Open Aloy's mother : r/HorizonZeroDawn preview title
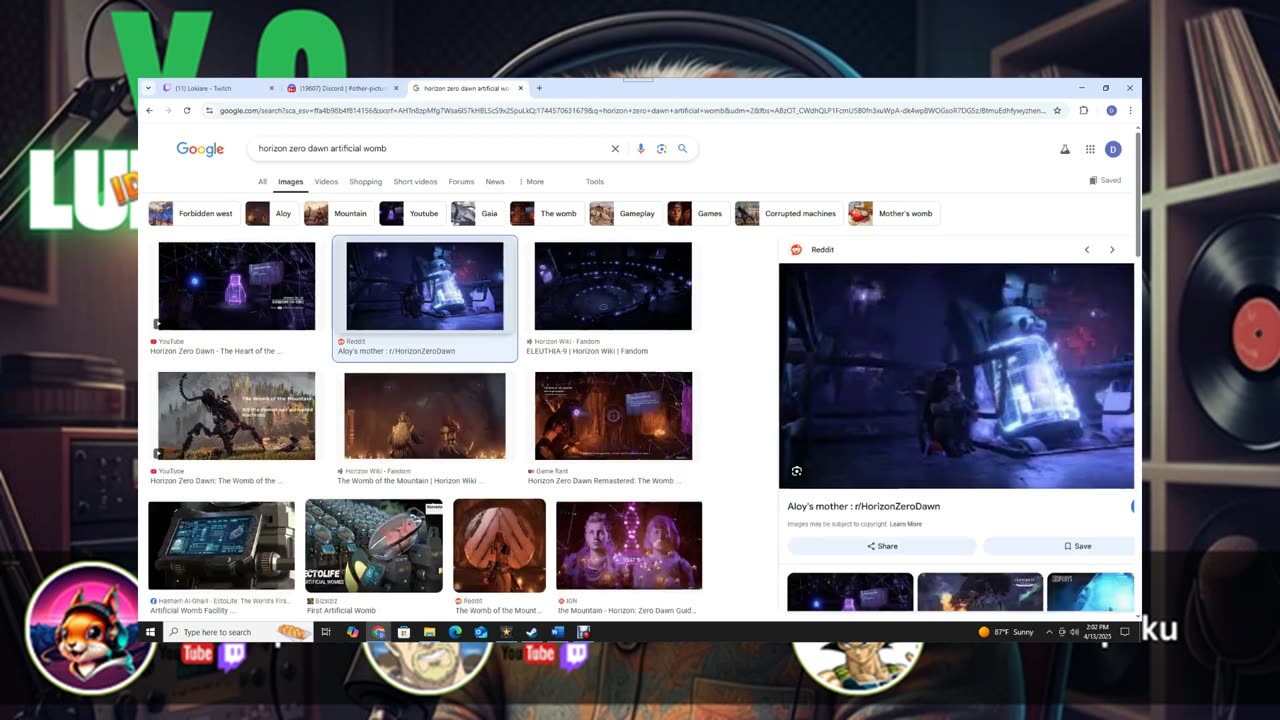Image resolution: width=1280 pixels, height=720 pixels. 864,506
